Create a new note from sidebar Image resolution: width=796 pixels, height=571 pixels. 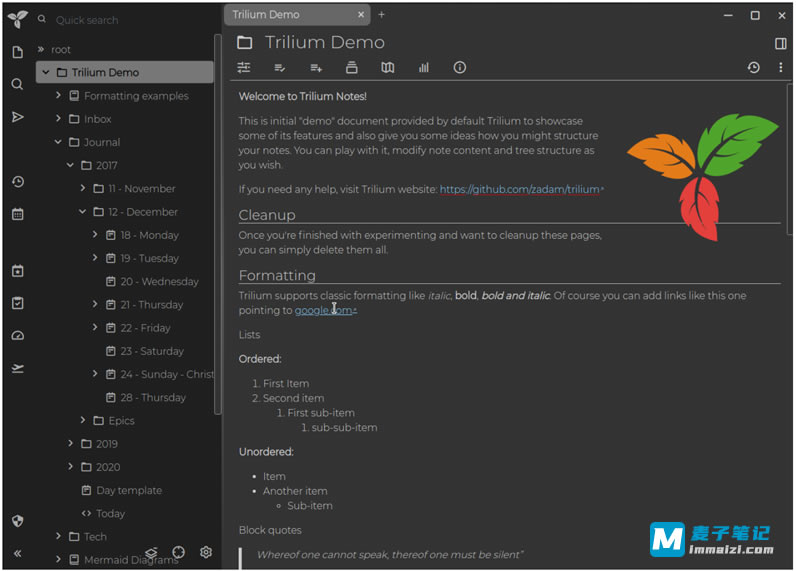point(18,52)
